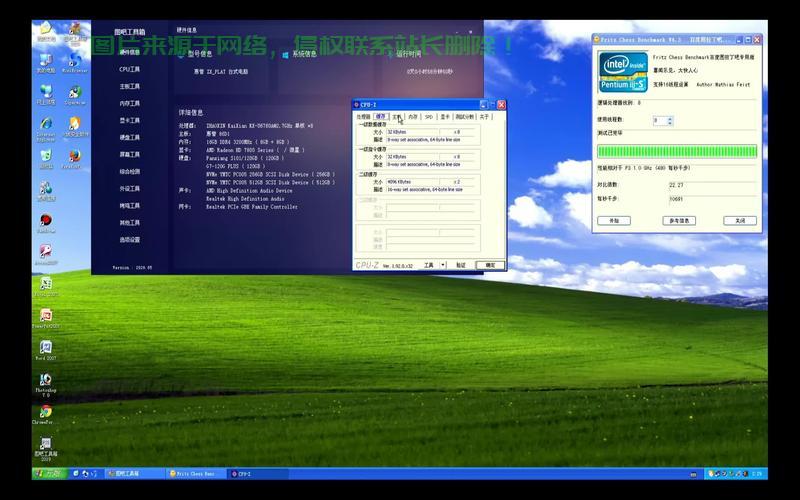800x500 pixels.
Task: Open Internet Explorer desktop shortcut
Action: (45, 124)
